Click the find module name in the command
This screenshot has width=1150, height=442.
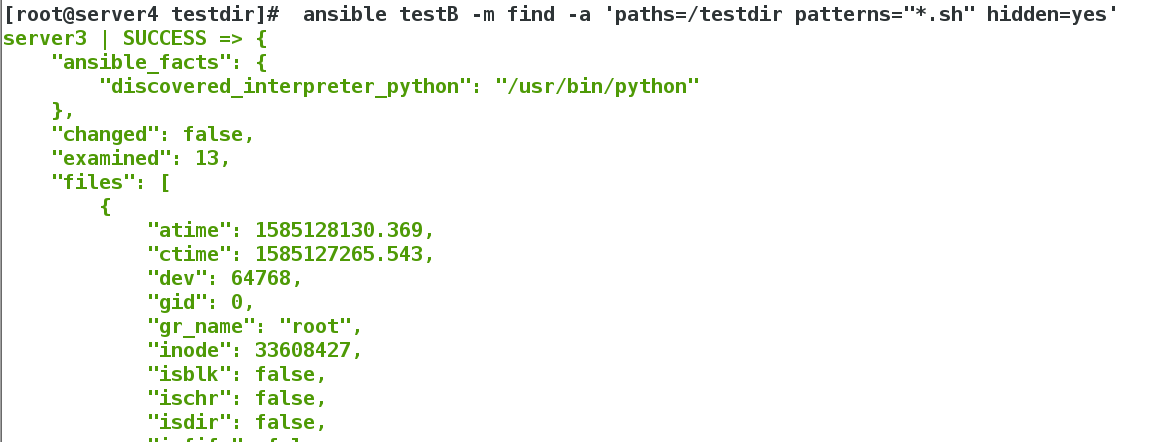click(531, 15)
